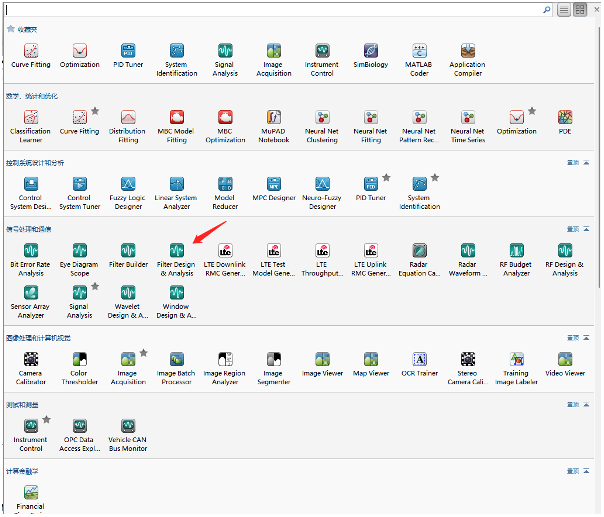Click into the apps search field
Screen dimensions: 604x517
(x=270, y=9)
